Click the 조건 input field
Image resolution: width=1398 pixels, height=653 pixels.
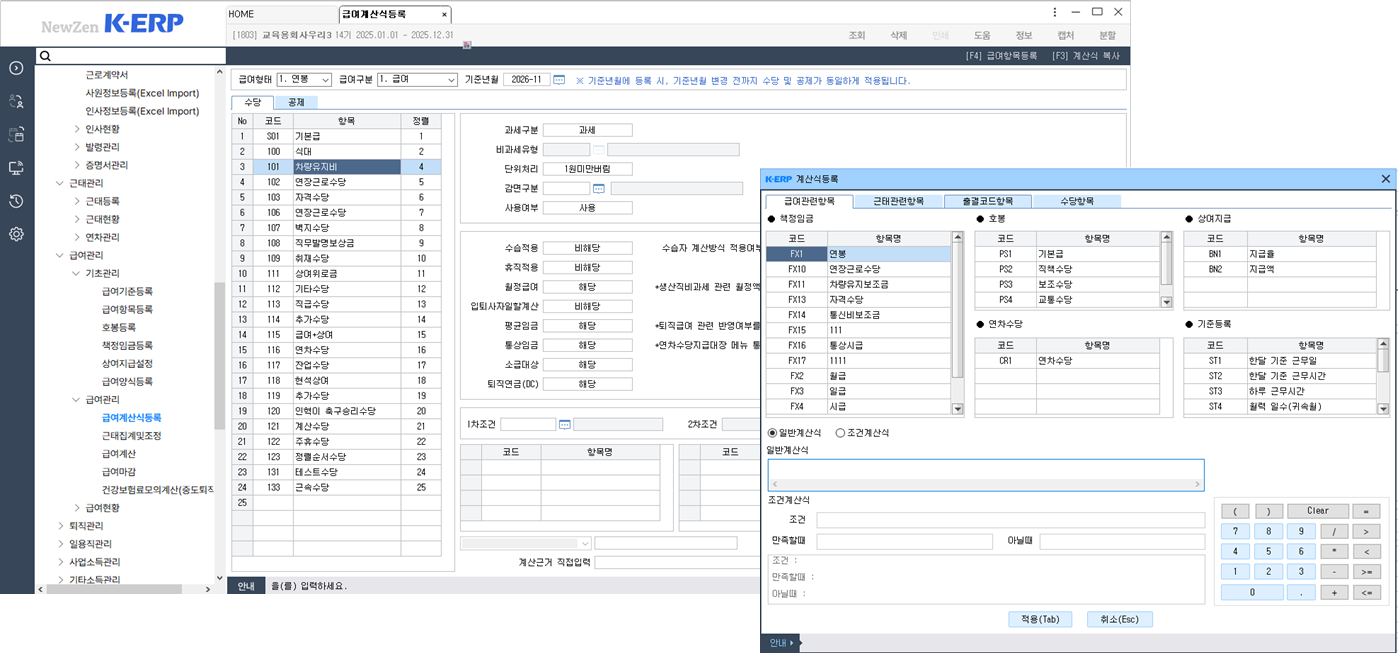point(1010,520)
